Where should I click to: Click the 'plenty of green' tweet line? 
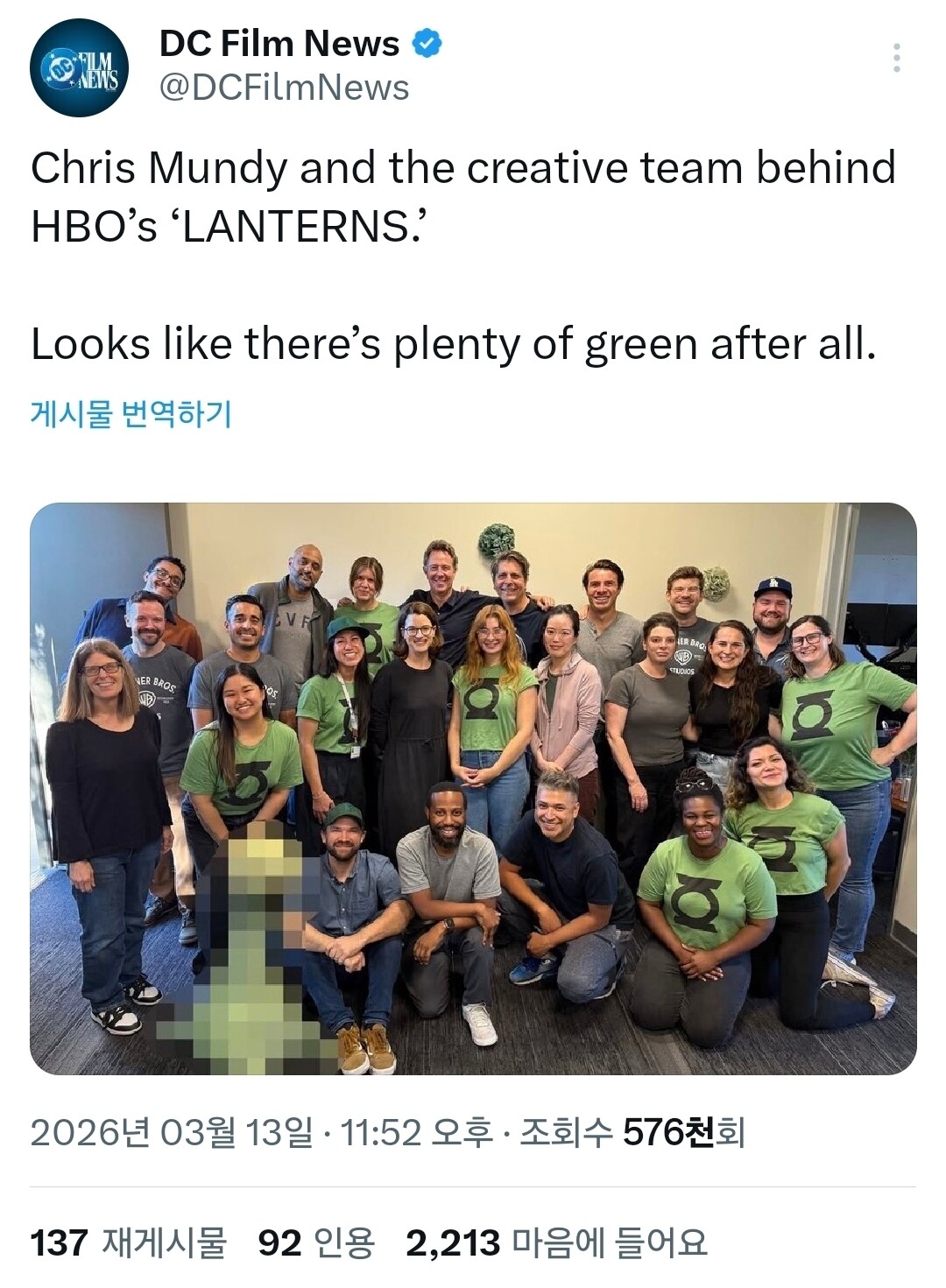[x=454, y=344]
